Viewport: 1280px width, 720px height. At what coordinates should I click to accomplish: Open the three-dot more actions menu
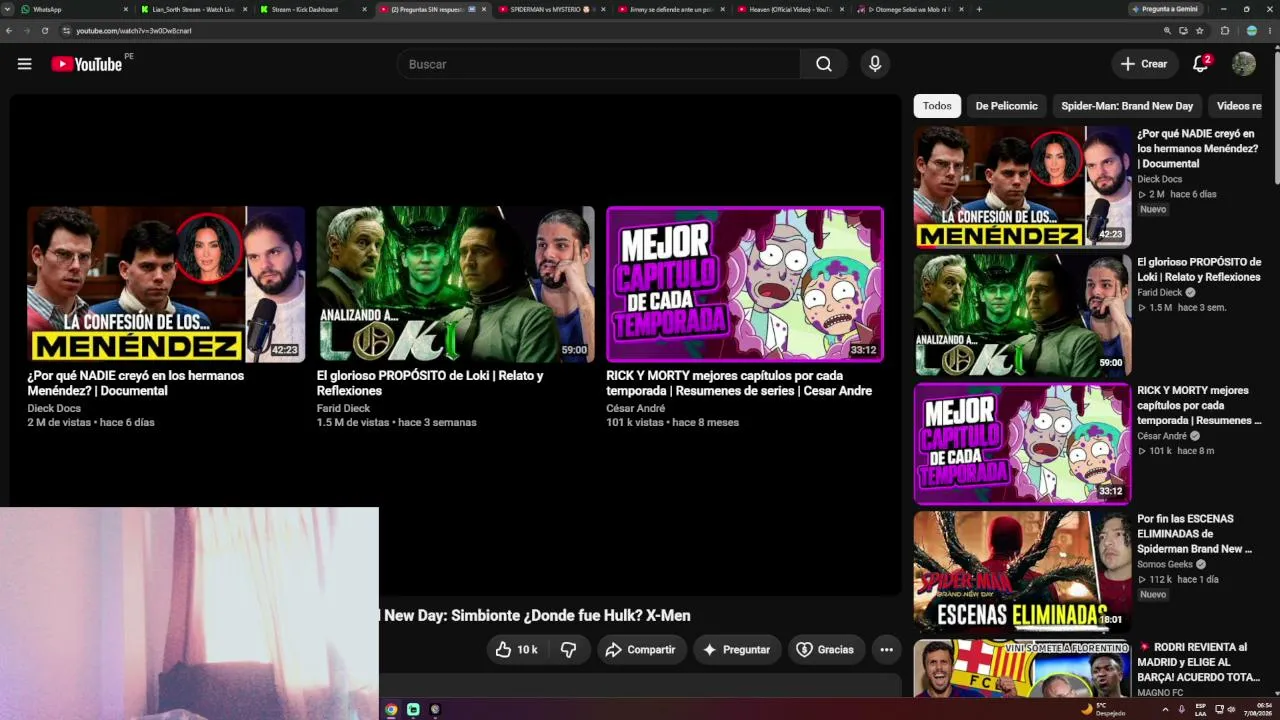click(886, 650)
